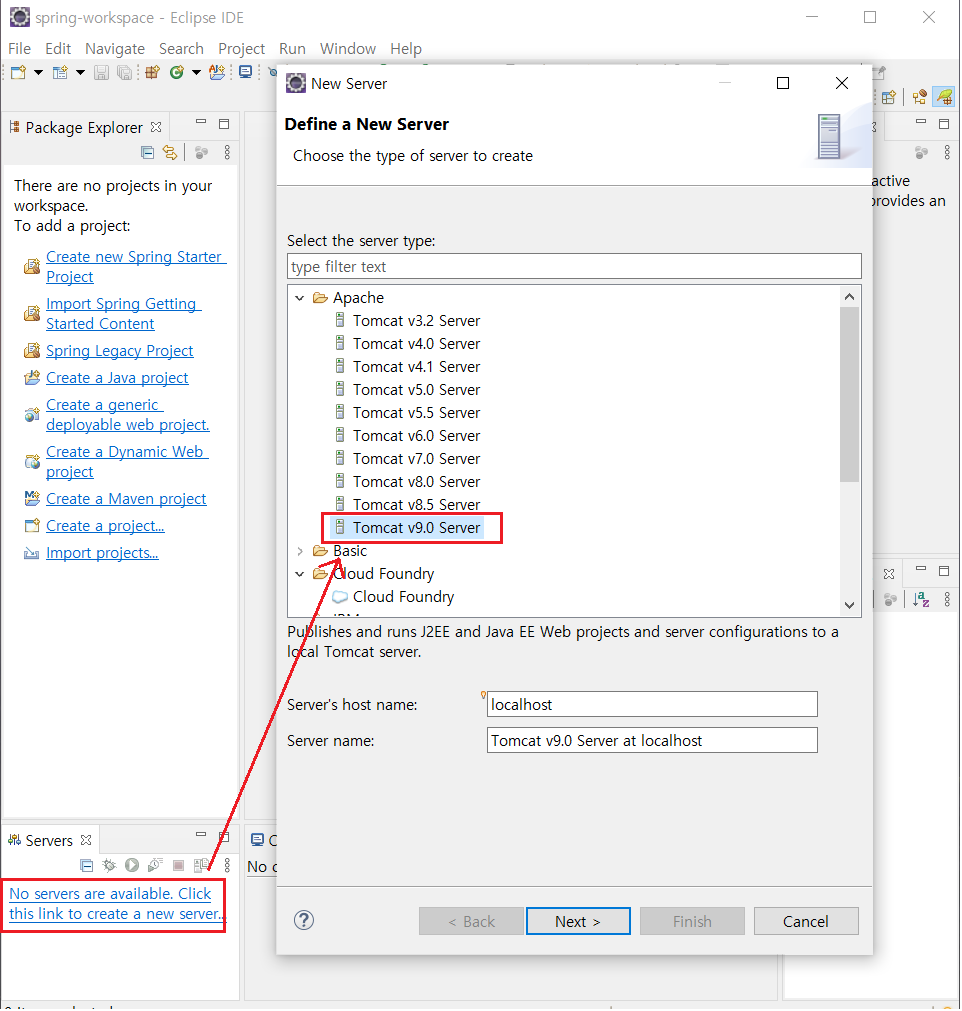This screenshot has height=1011, width=962.
Task: Click the Save All icon
Action: [124, 72]
